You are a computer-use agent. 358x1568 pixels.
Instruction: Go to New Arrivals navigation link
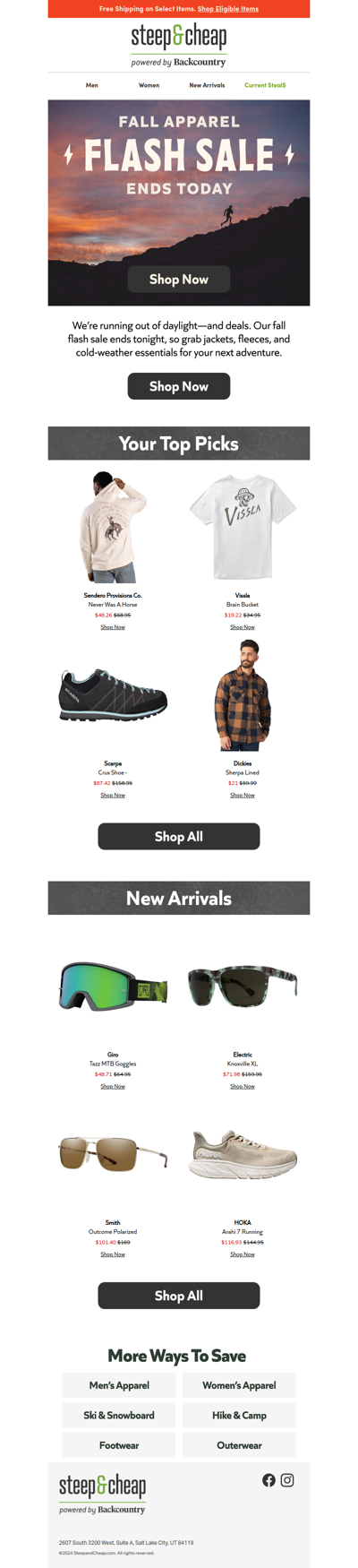click(207, 85)
